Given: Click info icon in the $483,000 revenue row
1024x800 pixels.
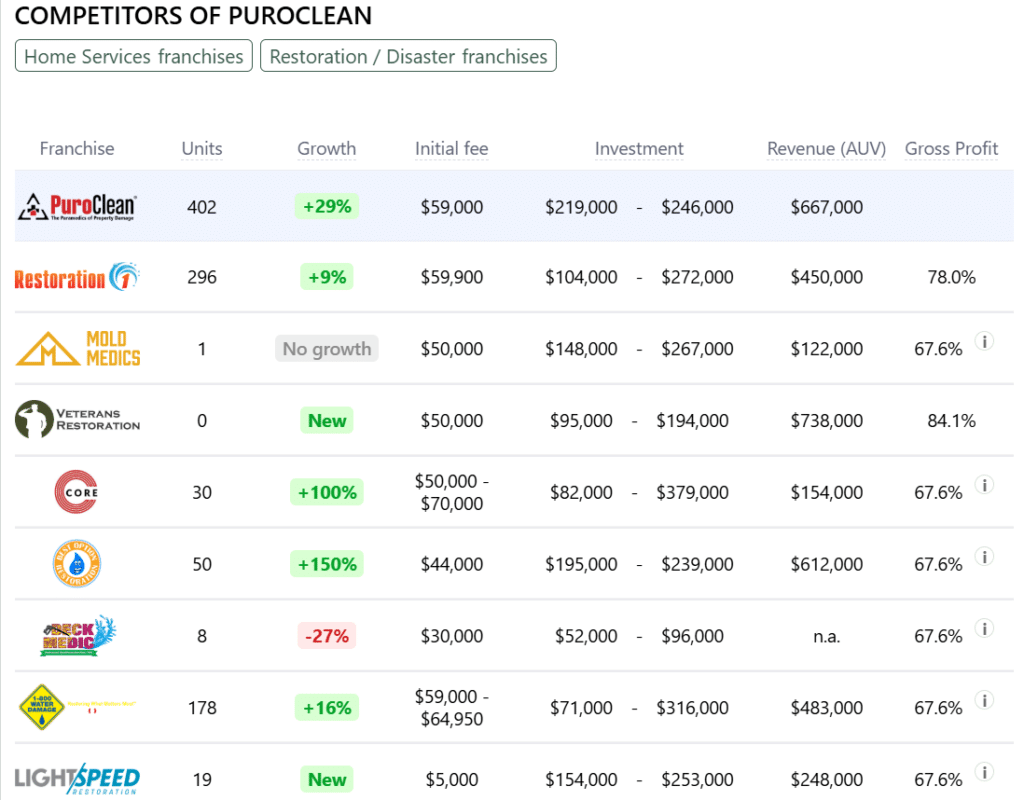Looking at the screenshot, I should click(984, 700).
